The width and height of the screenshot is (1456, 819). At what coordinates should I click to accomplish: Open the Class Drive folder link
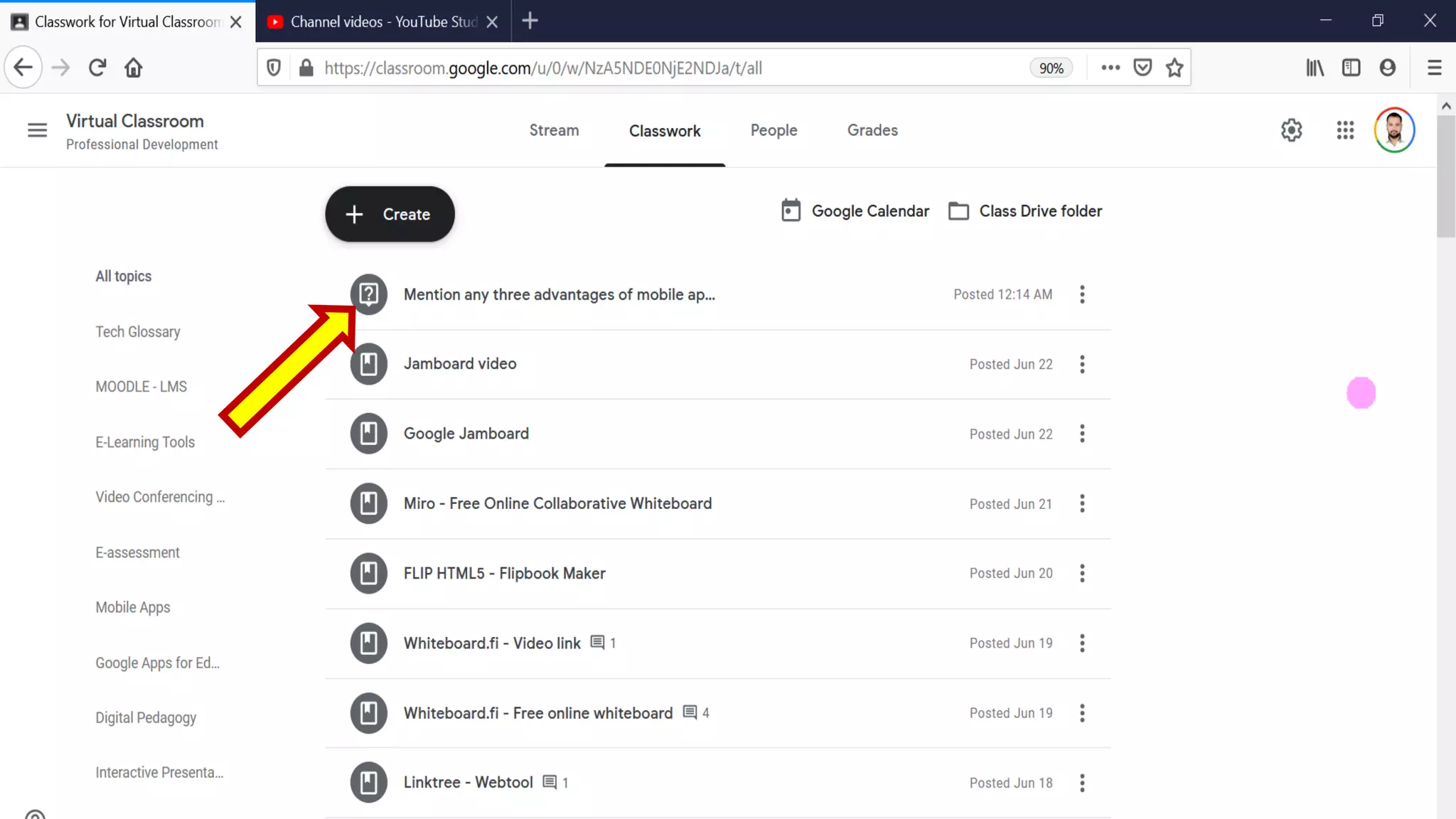point(1026,211)
